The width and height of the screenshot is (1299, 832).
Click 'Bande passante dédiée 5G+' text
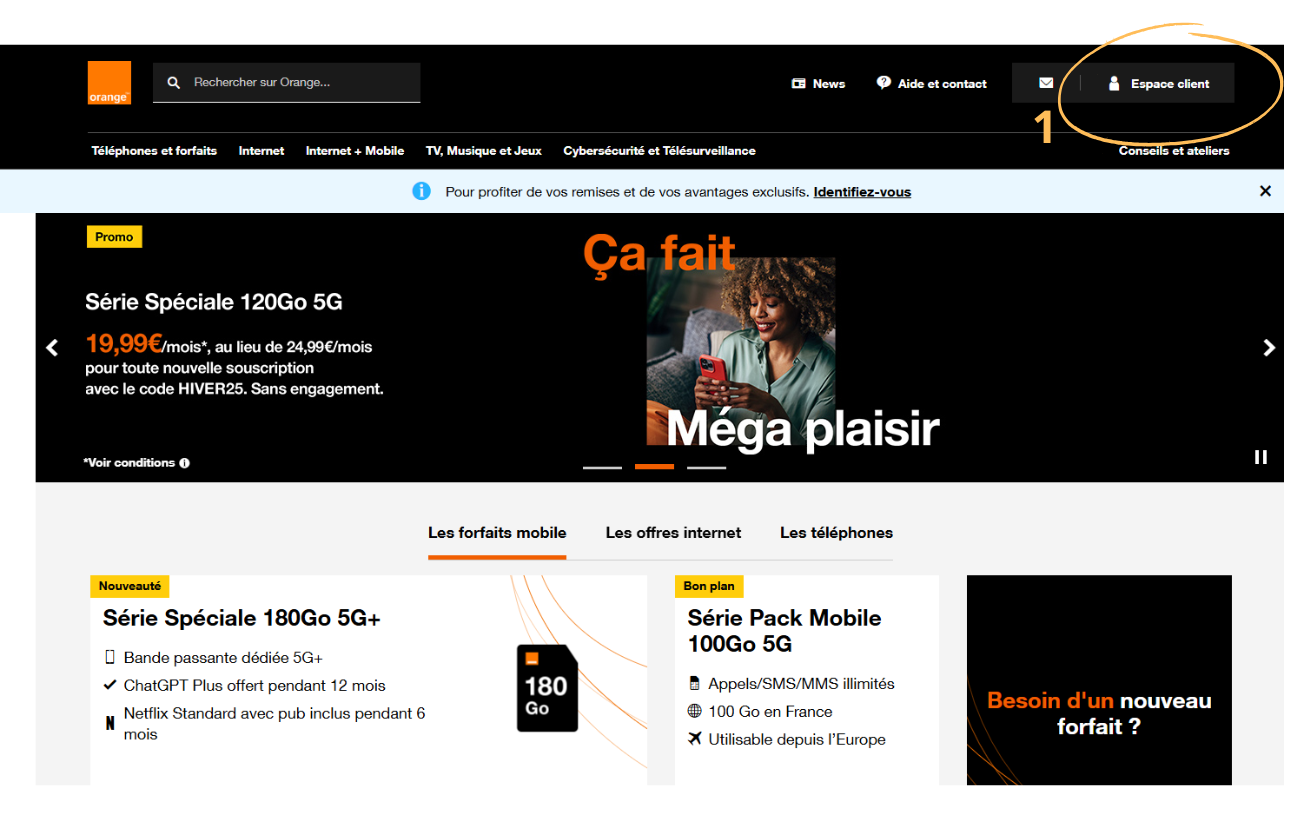(x=223, y=658)
